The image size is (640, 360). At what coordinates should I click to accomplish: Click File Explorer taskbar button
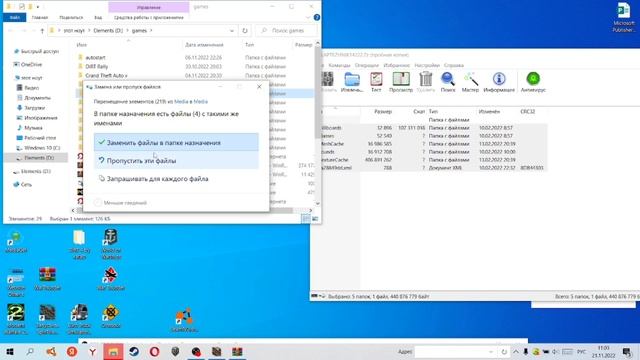click(113, 351)
